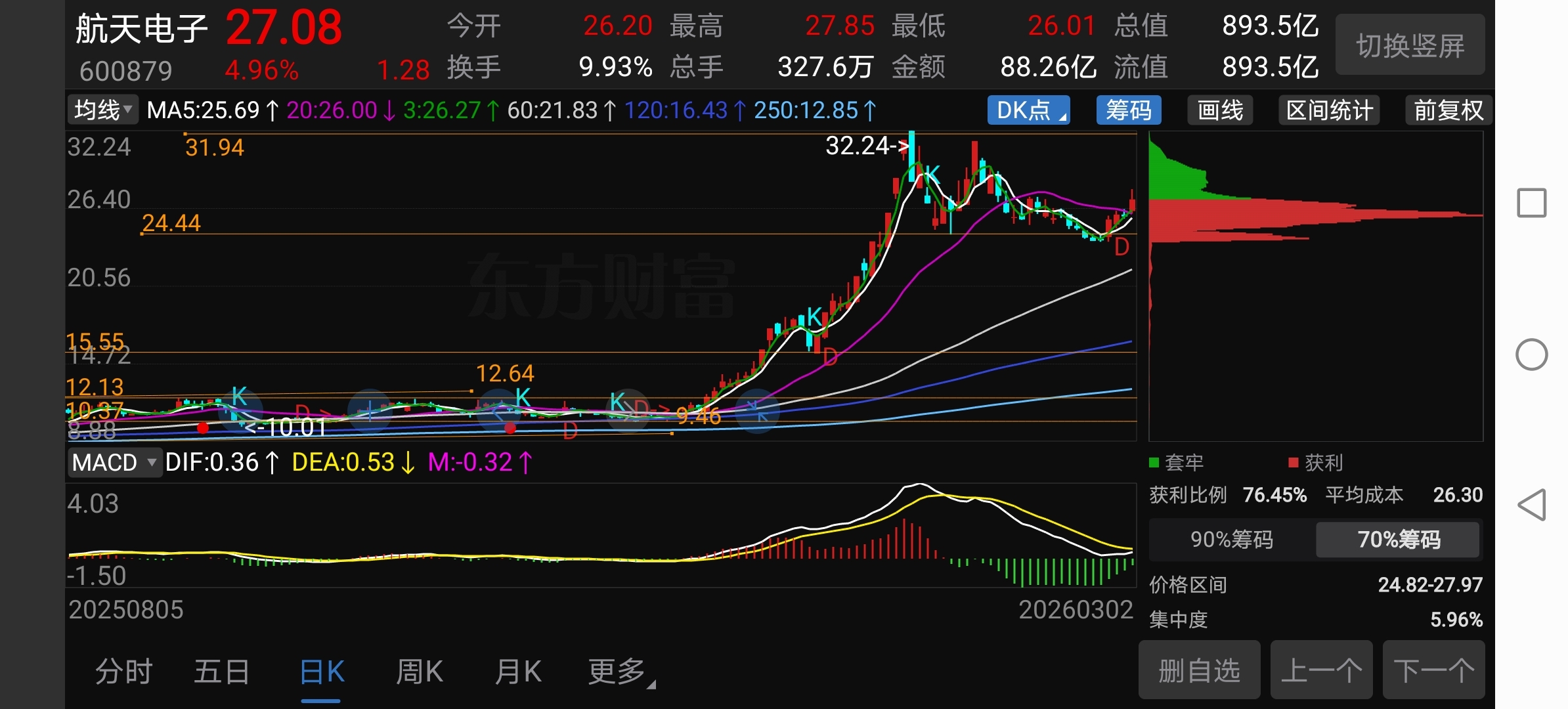The height and width of the screenshot is (709, 1568).
Task: Tap the red dot marker near 10.01 label
Action: pyautogui.click(x=203, y=428)
